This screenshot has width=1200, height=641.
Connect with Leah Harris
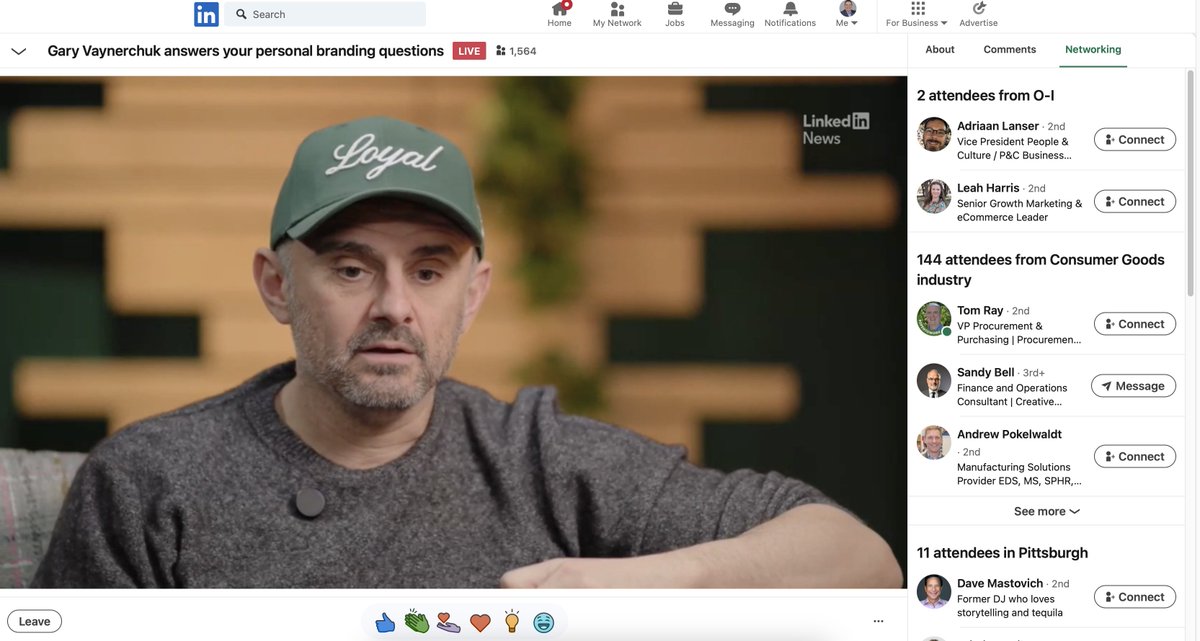pos(1135,201)
